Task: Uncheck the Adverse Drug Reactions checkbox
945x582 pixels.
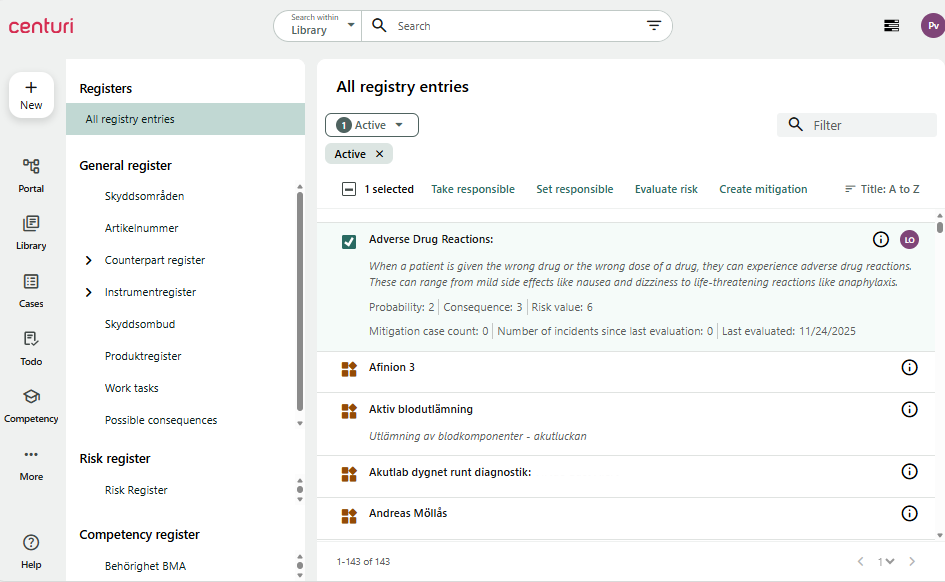Action: [x=349, y=241]
